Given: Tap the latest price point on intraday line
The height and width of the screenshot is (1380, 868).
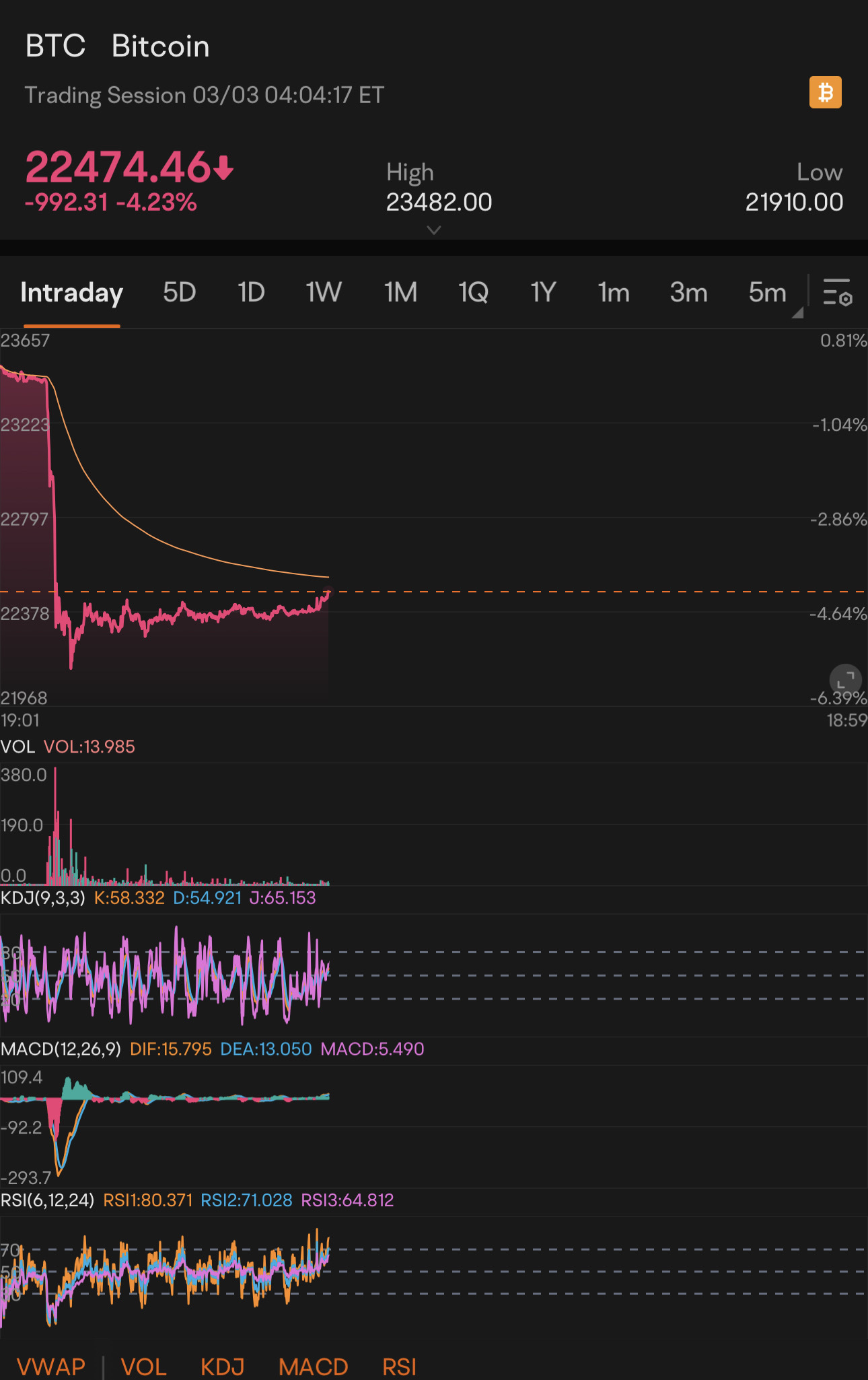Looking at the screenshot, I should (x=328, y=592).
